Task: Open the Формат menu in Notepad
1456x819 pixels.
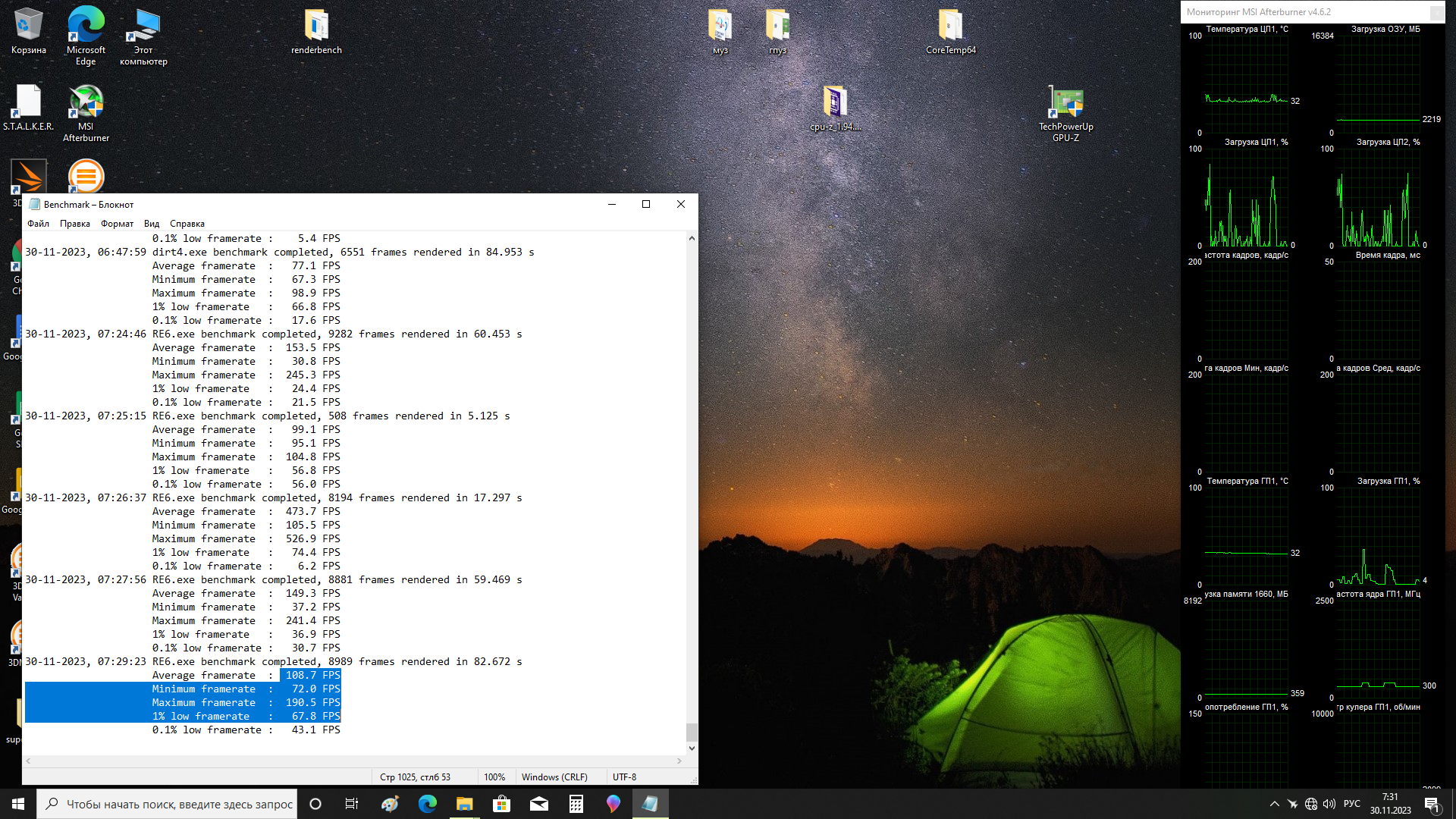Action: pos(117,224)
